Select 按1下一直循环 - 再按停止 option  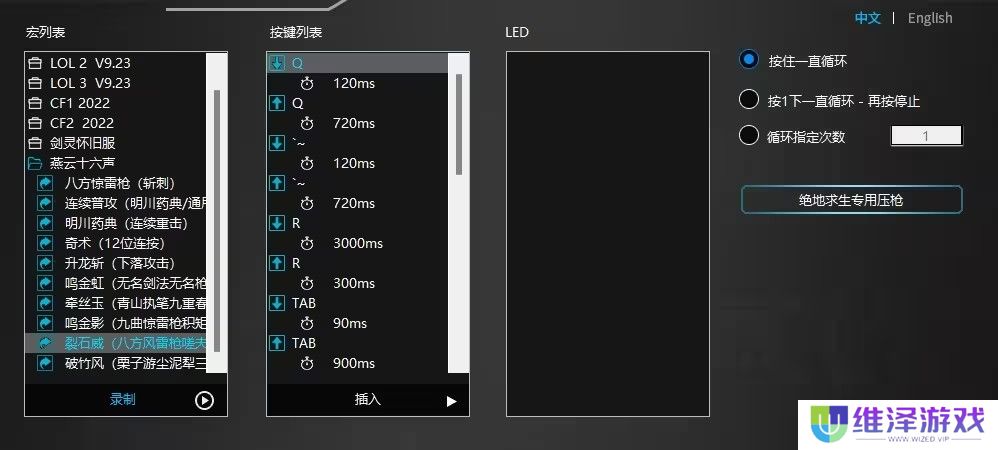click(749, 99)
